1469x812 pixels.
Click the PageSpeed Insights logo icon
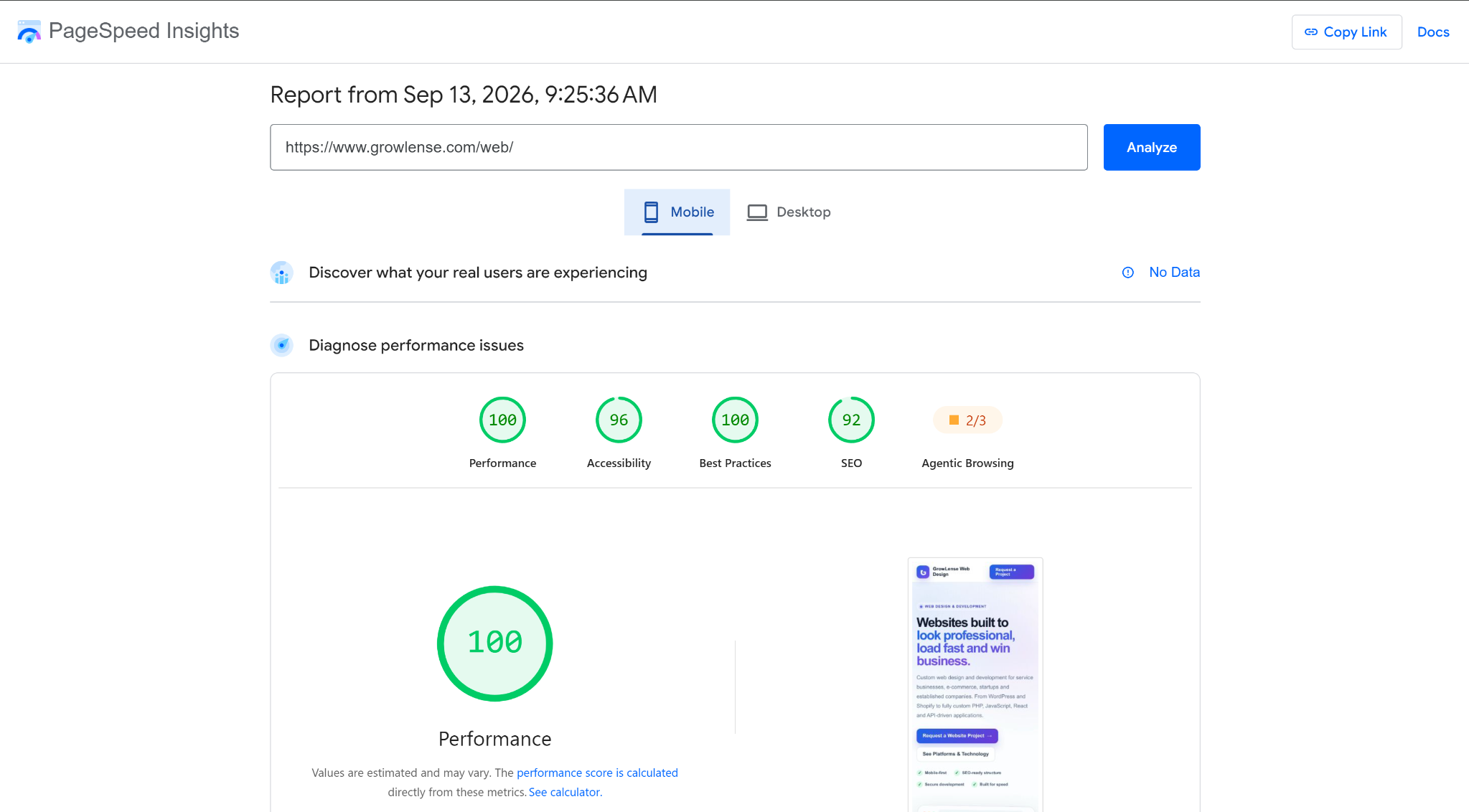click(29, 31)
